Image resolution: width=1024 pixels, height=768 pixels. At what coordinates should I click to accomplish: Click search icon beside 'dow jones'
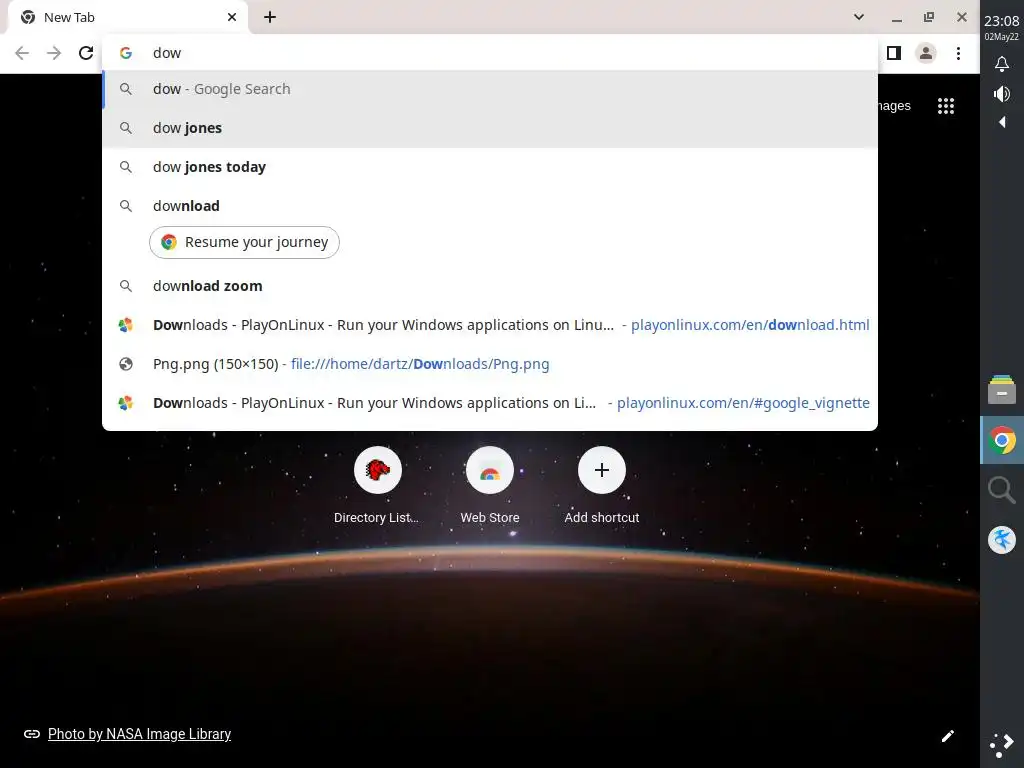pos(126,128)
